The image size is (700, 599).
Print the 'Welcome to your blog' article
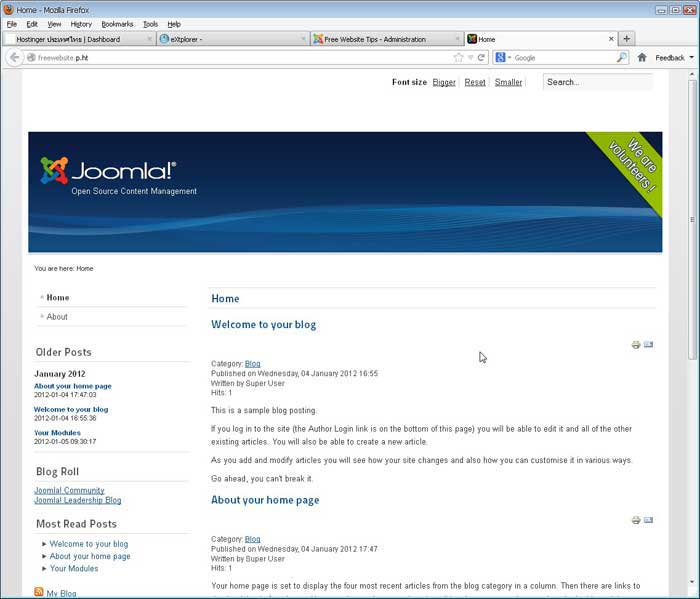636,345
